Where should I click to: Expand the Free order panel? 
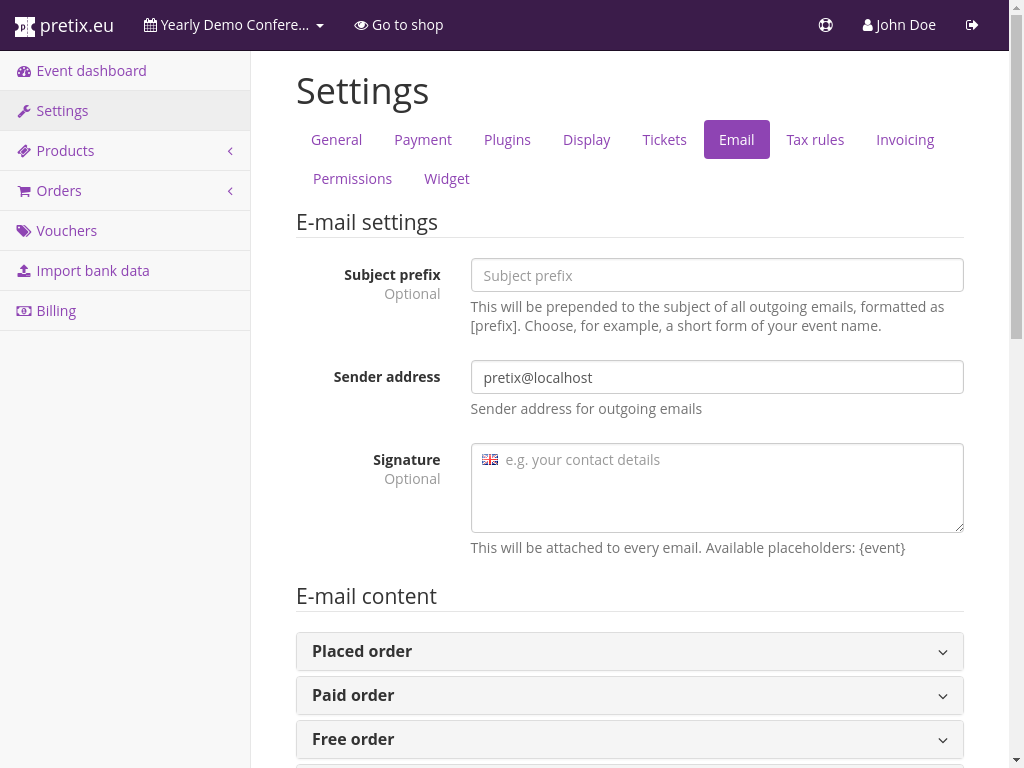[x=630, y=739]
